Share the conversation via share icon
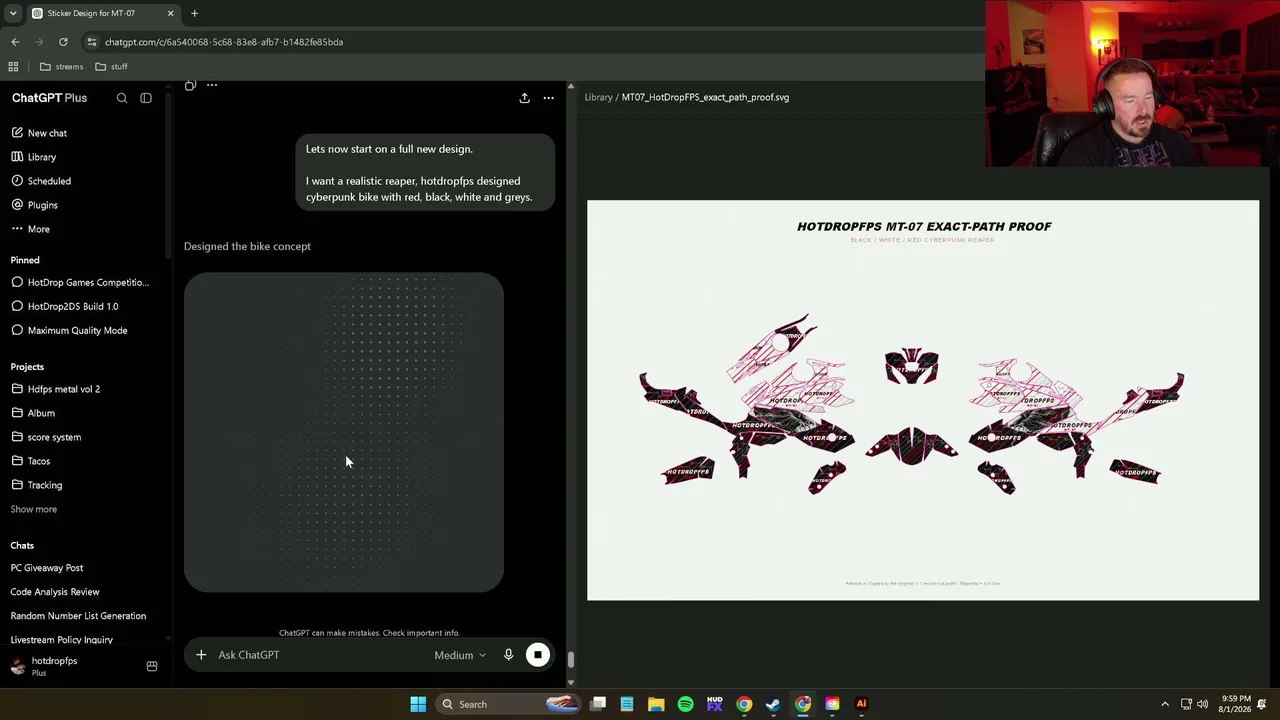 (524, 98)
